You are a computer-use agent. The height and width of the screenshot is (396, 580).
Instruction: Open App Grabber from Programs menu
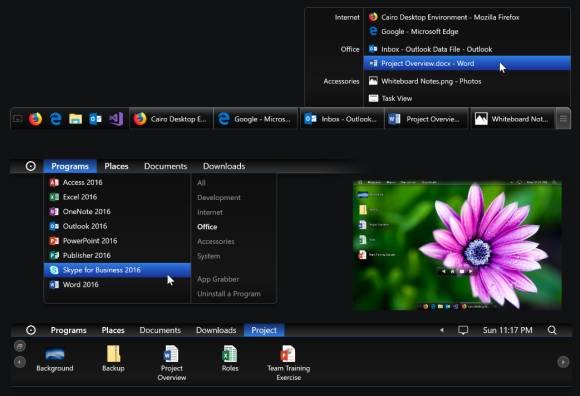click(x=218, y=279)
